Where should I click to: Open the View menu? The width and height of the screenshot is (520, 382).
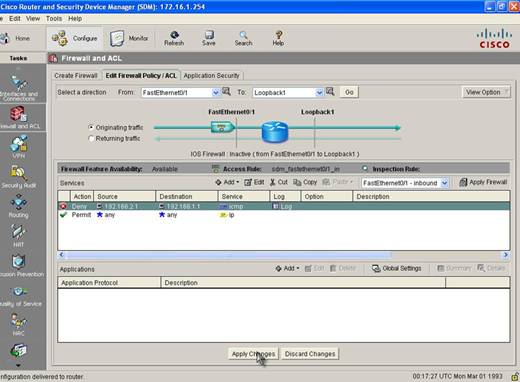(x=33, y=19)
